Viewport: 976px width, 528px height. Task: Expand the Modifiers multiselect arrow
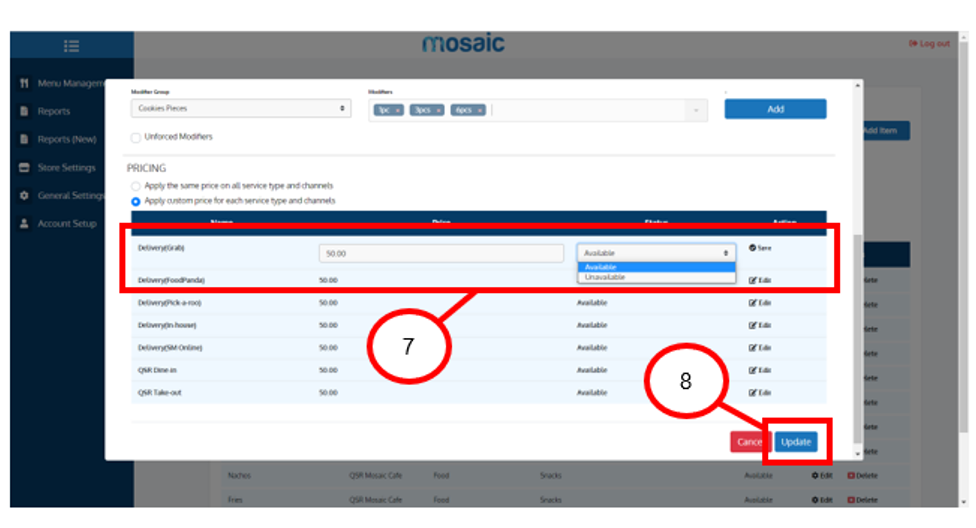point(696,110)
